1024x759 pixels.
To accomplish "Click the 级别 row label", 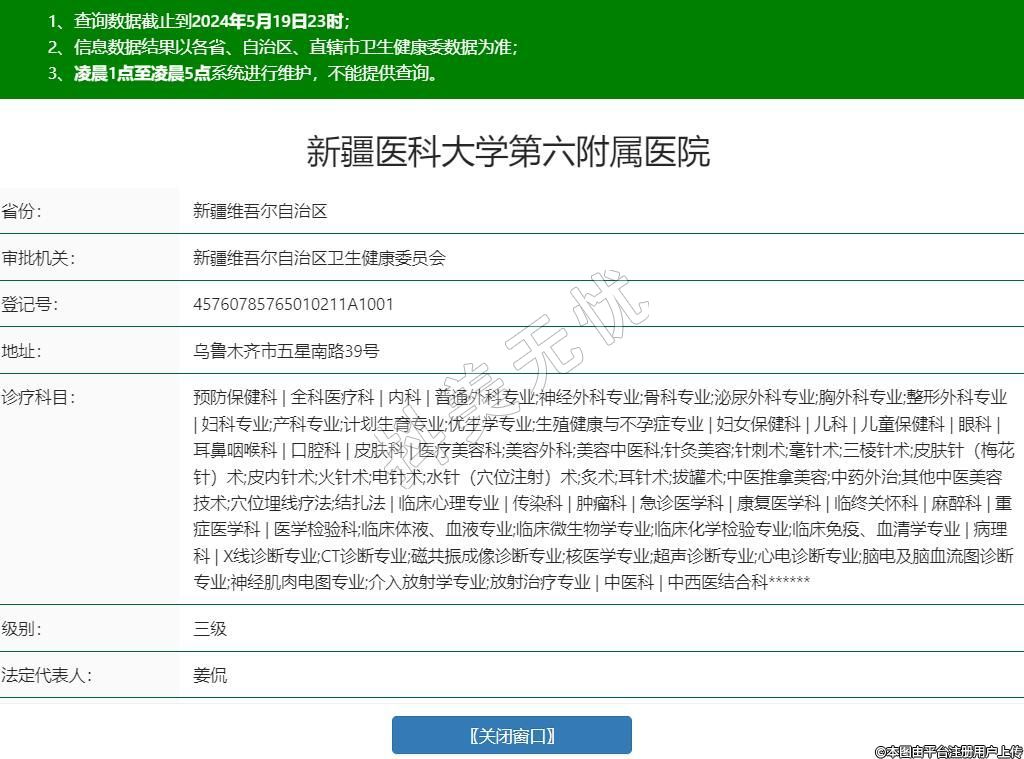I will (x=23, y=629).
